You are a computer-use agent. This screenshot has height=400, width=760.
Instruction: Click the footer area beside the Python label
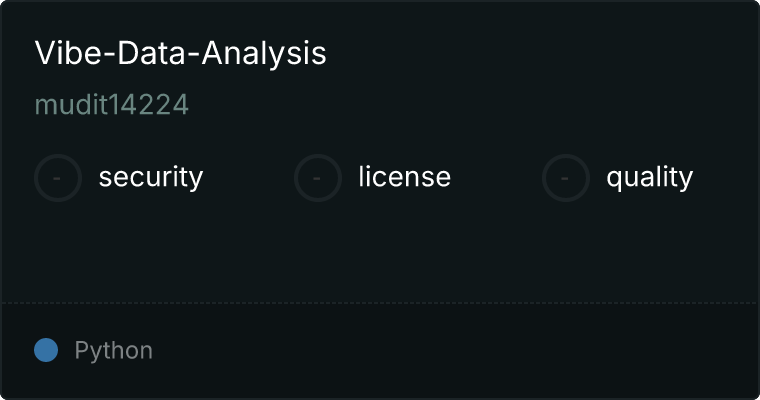pos(456,351)
